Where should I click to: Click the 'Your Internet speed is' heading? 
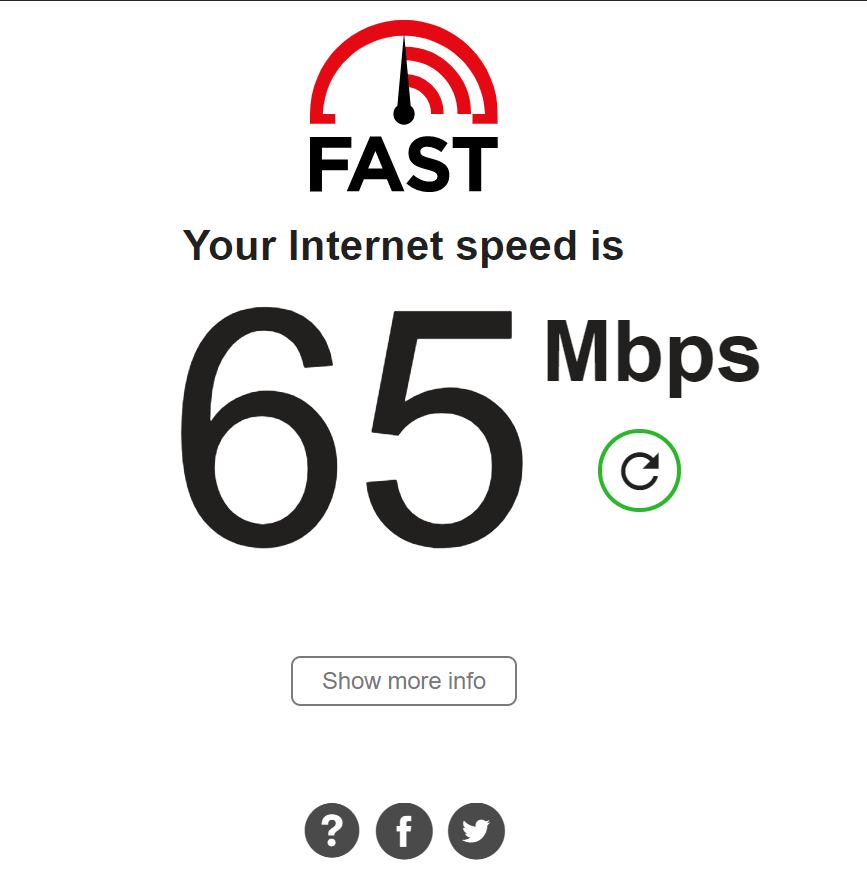[403, 246]
